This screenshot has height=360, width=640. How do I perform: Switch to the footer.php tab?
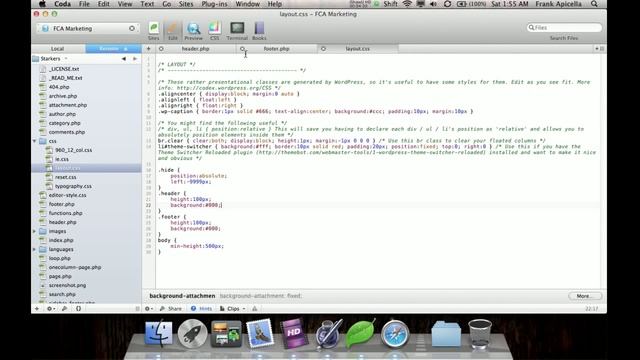click(276, 49)
